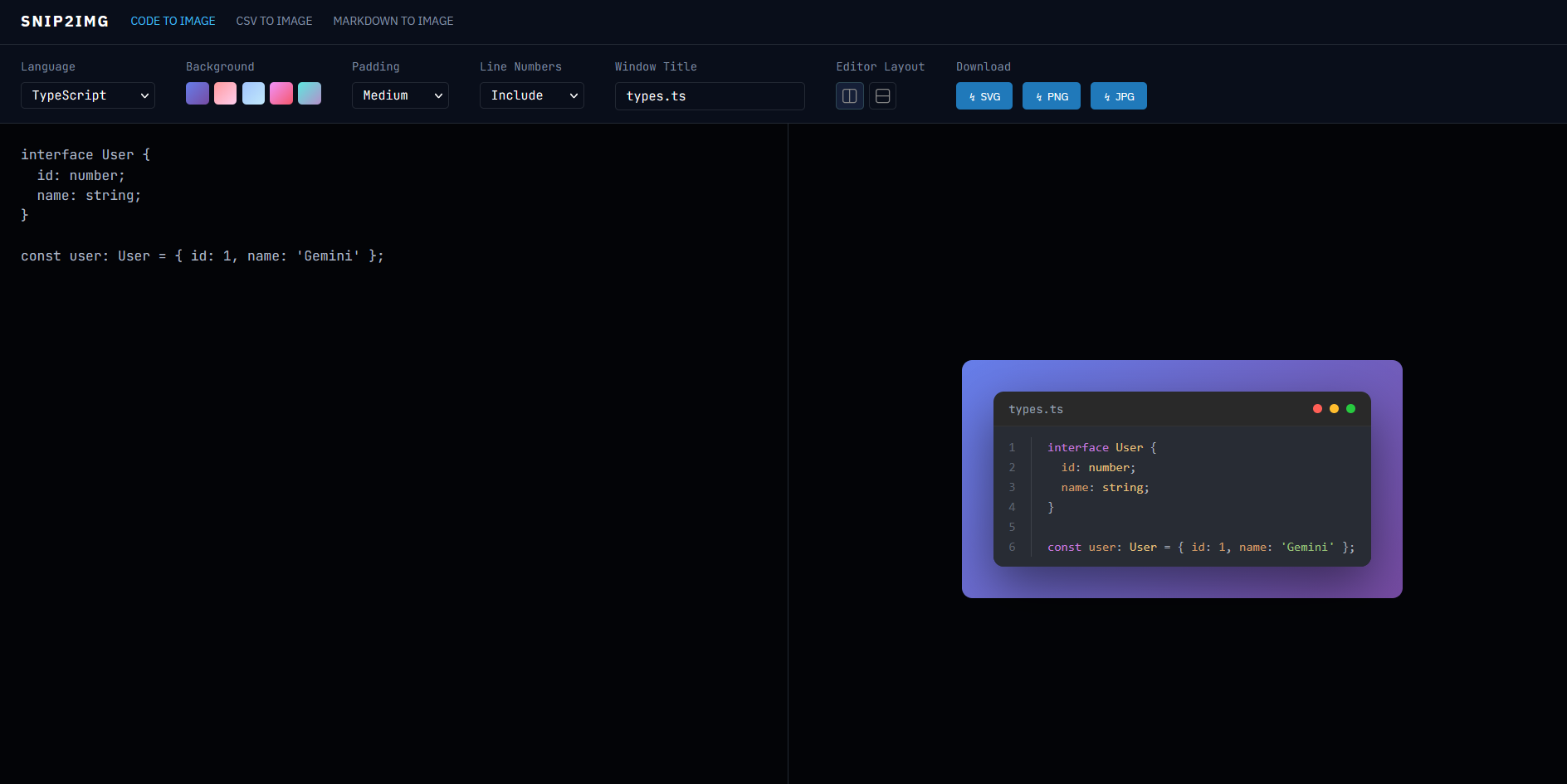Open the CSV to Image tab
1567x784 pixels.
pyautogui.click(x=274, y=21)
